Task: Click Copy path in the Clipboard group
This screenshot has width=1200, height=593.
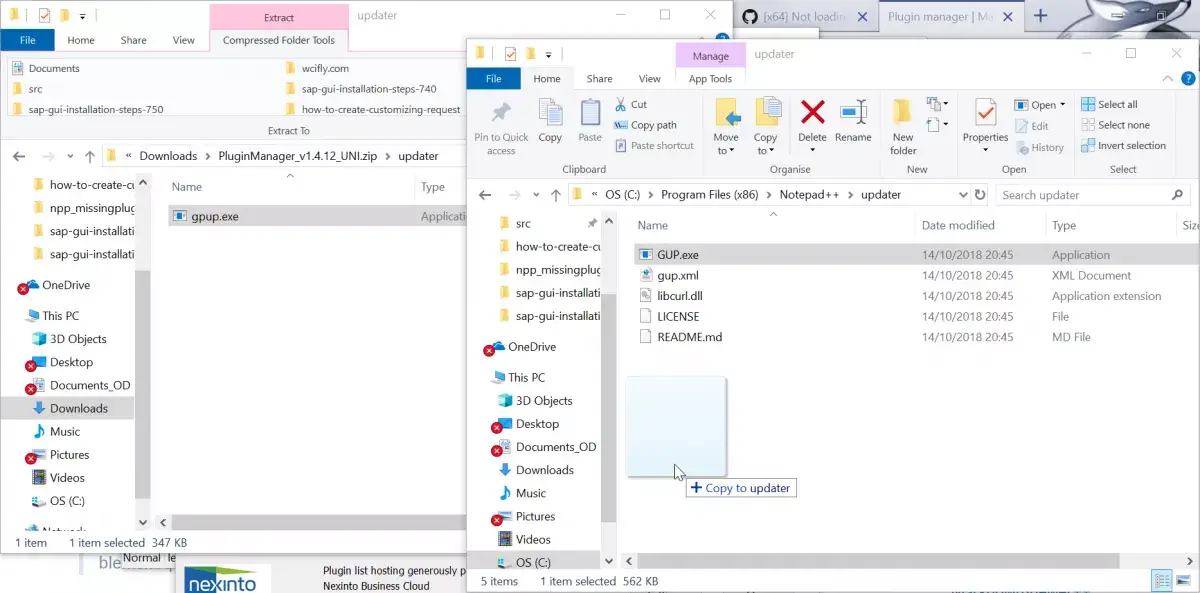Action: 645,125
